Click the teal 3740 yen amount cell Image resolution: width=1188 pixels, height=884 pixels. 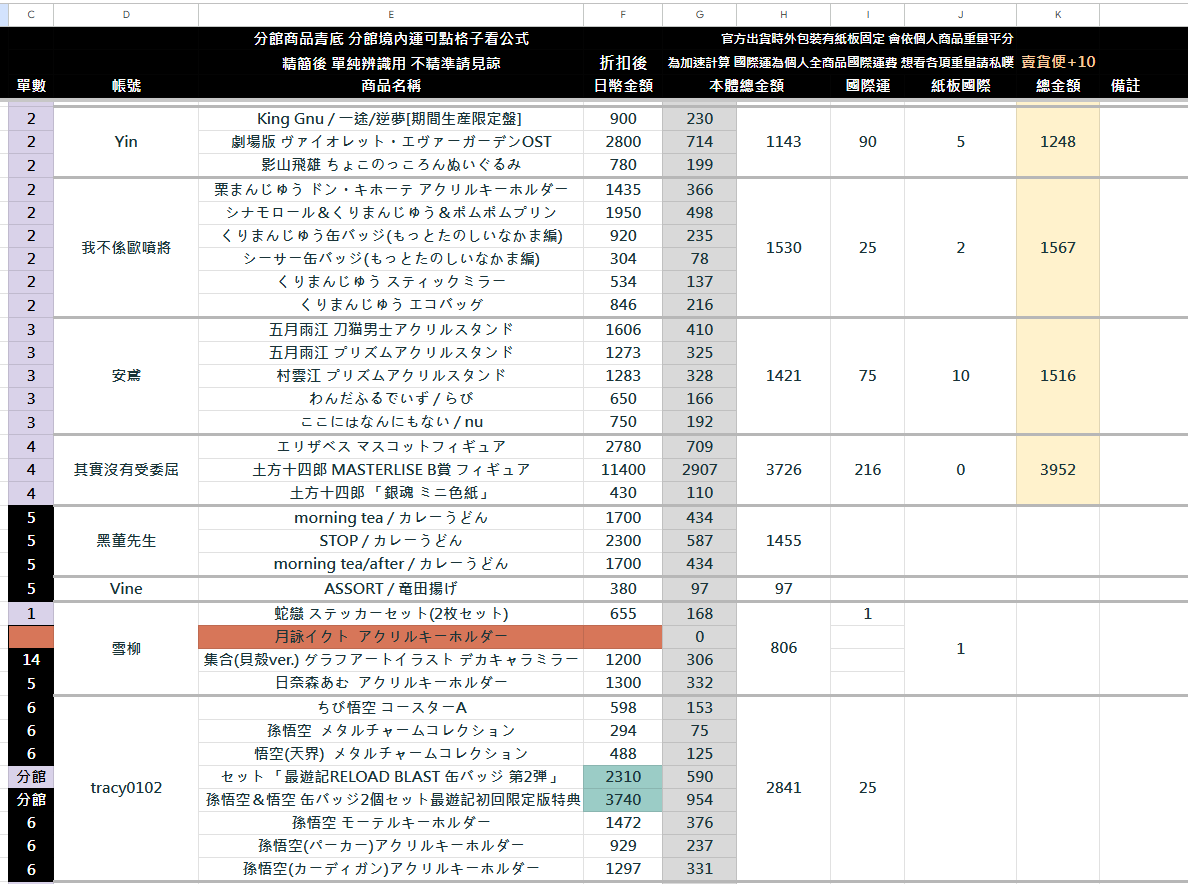coord(623,800)
